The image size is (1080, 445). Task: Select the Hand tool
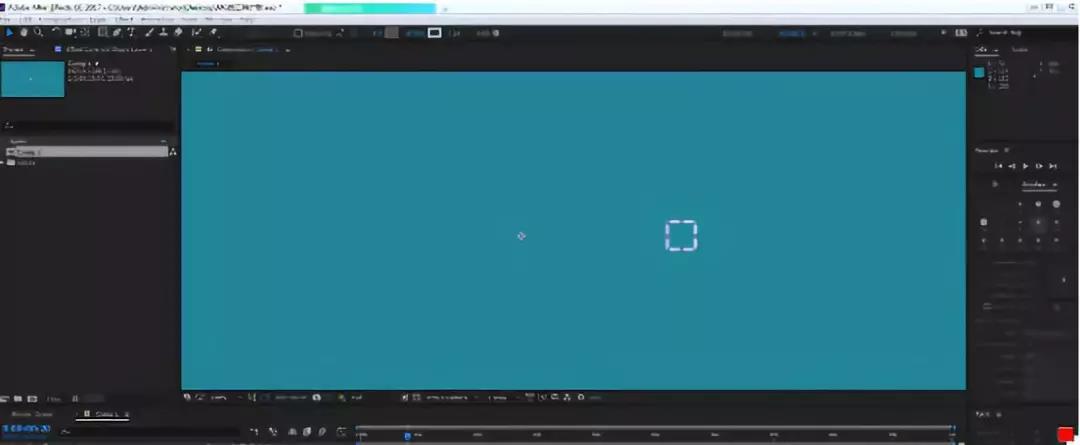point(24,32)
